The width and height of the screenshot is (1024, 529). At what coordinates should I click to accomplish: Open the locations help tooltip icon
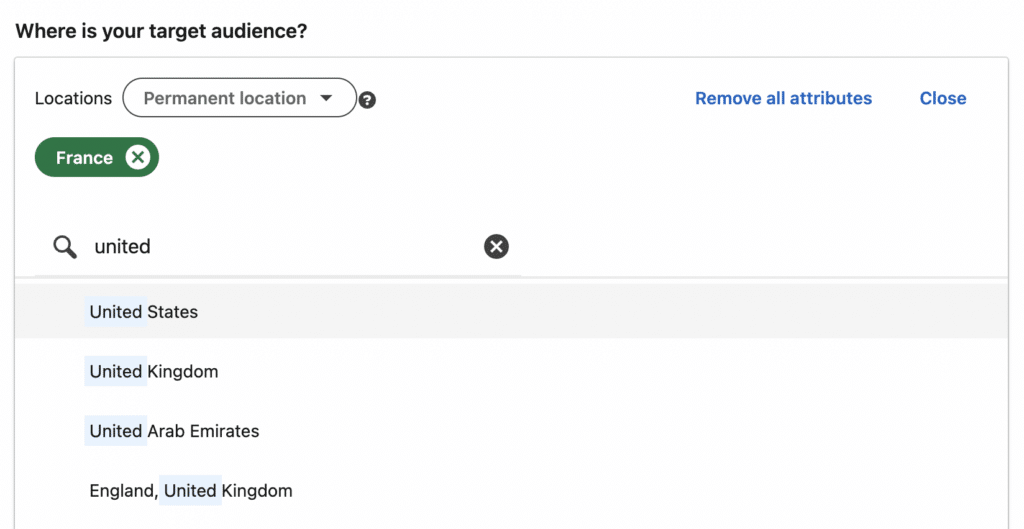coord(368,100)
